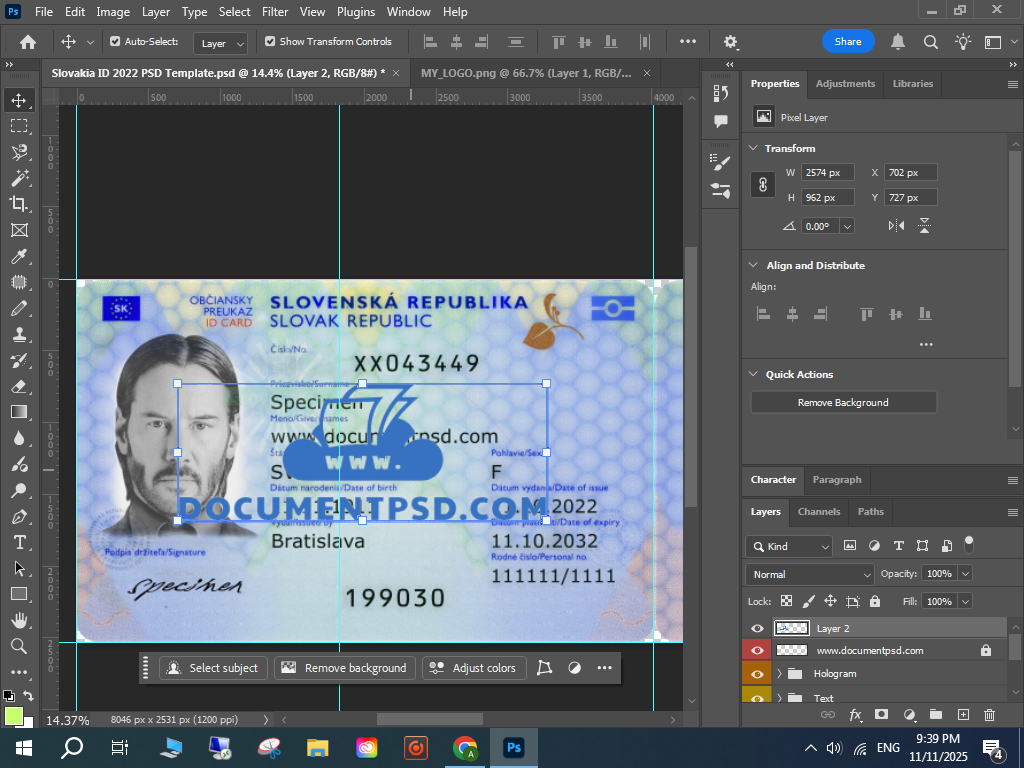The width and height of the screenshot is (1024, 768).
Task: Switch to the Channels tab
Action: (x=818, y=511)
